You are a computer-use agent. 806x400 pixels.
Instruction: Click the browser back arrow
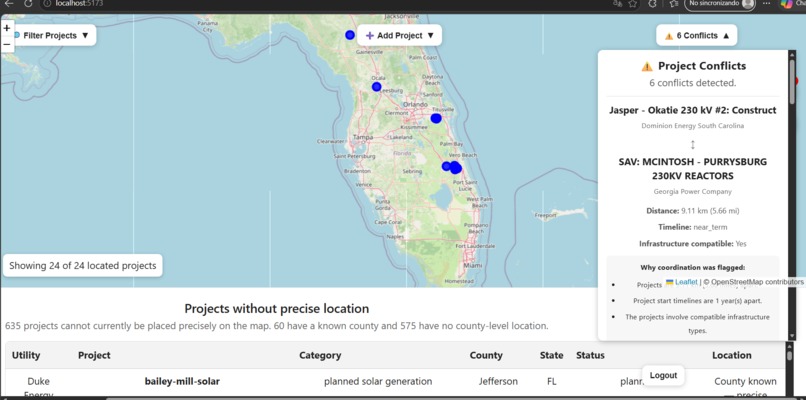9,4
